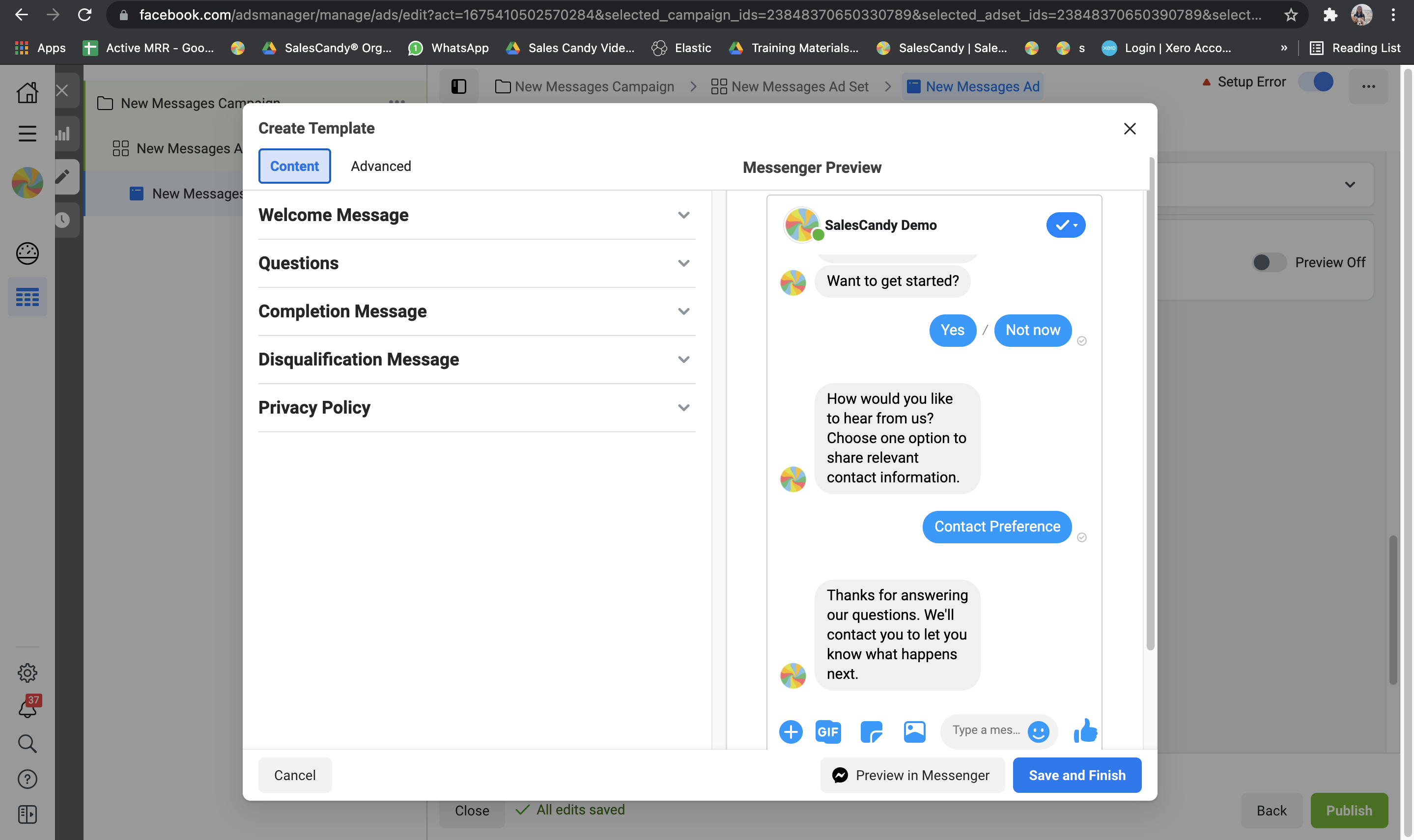This screenshot has height=840, width=1414.
Task: Click Preview in Messenger button
Action: (912, 775)
